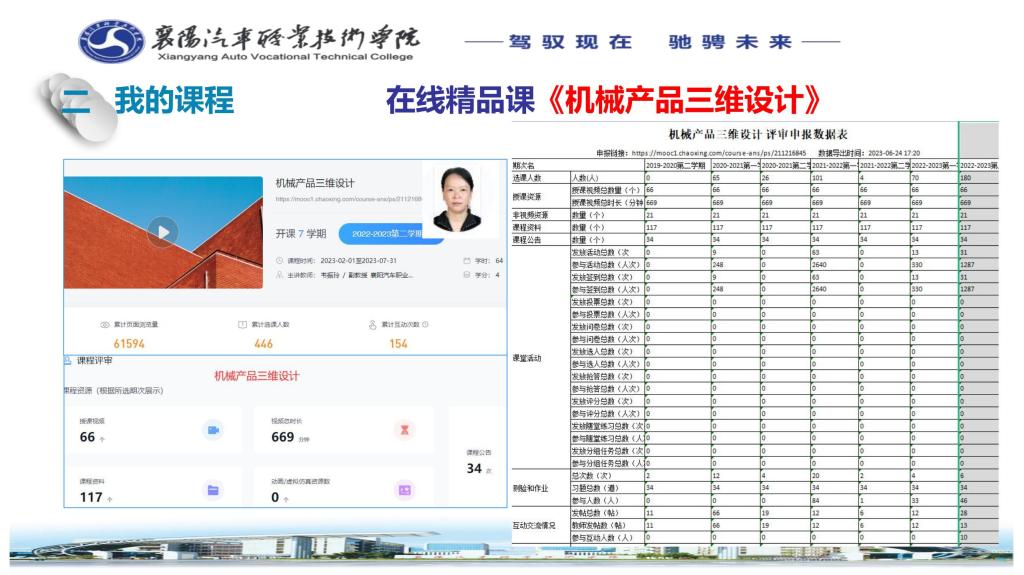The image size is (1024, 575).
Task: Click the 课程公告 count of 34
Action: 475,468
